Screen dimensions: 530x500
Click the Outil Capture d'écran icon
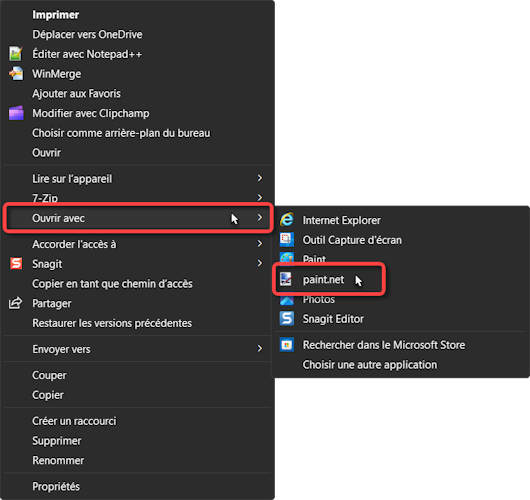pos(287,239)
